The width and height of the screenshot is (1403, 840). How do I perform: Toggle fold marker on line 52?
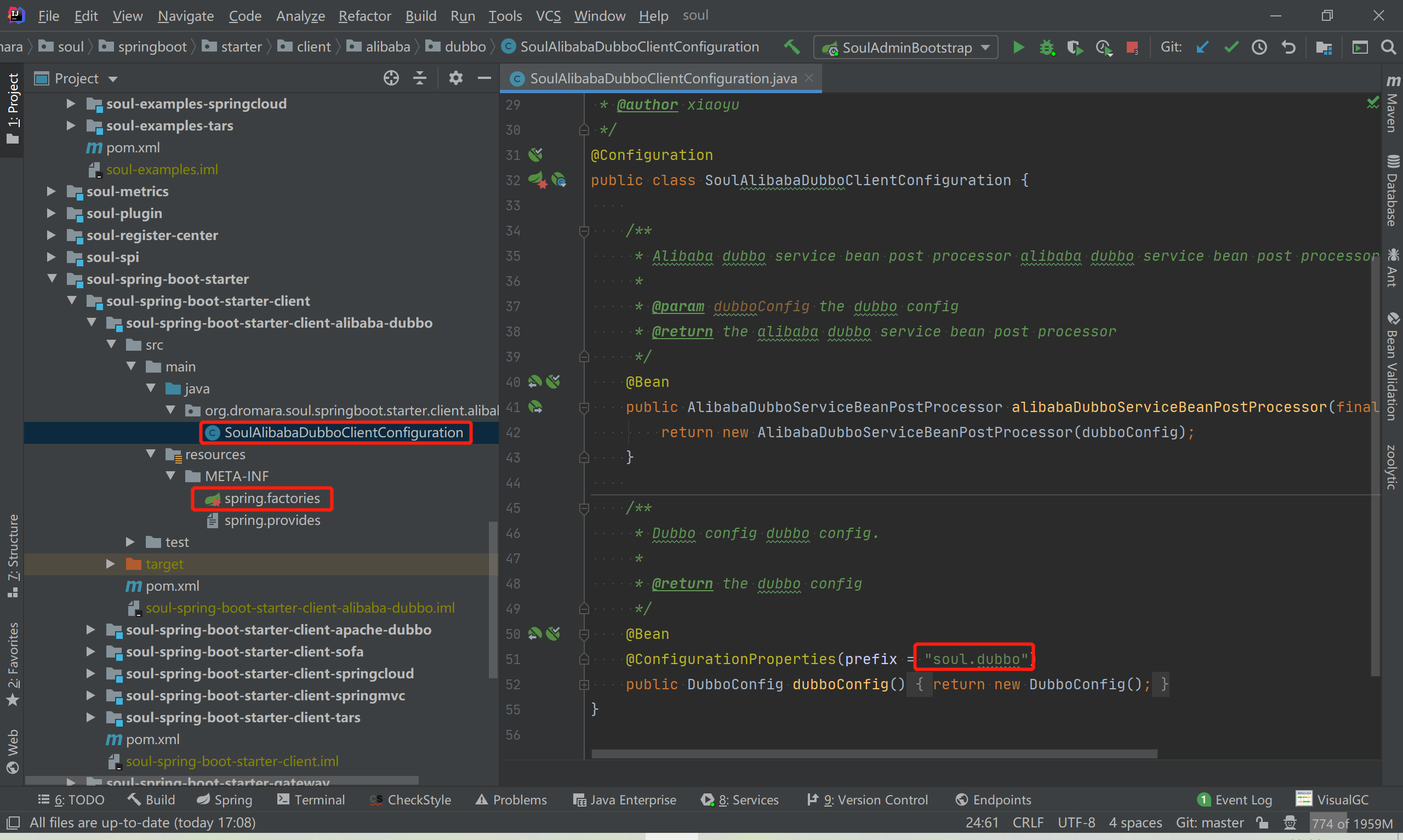tap(584, 685)
